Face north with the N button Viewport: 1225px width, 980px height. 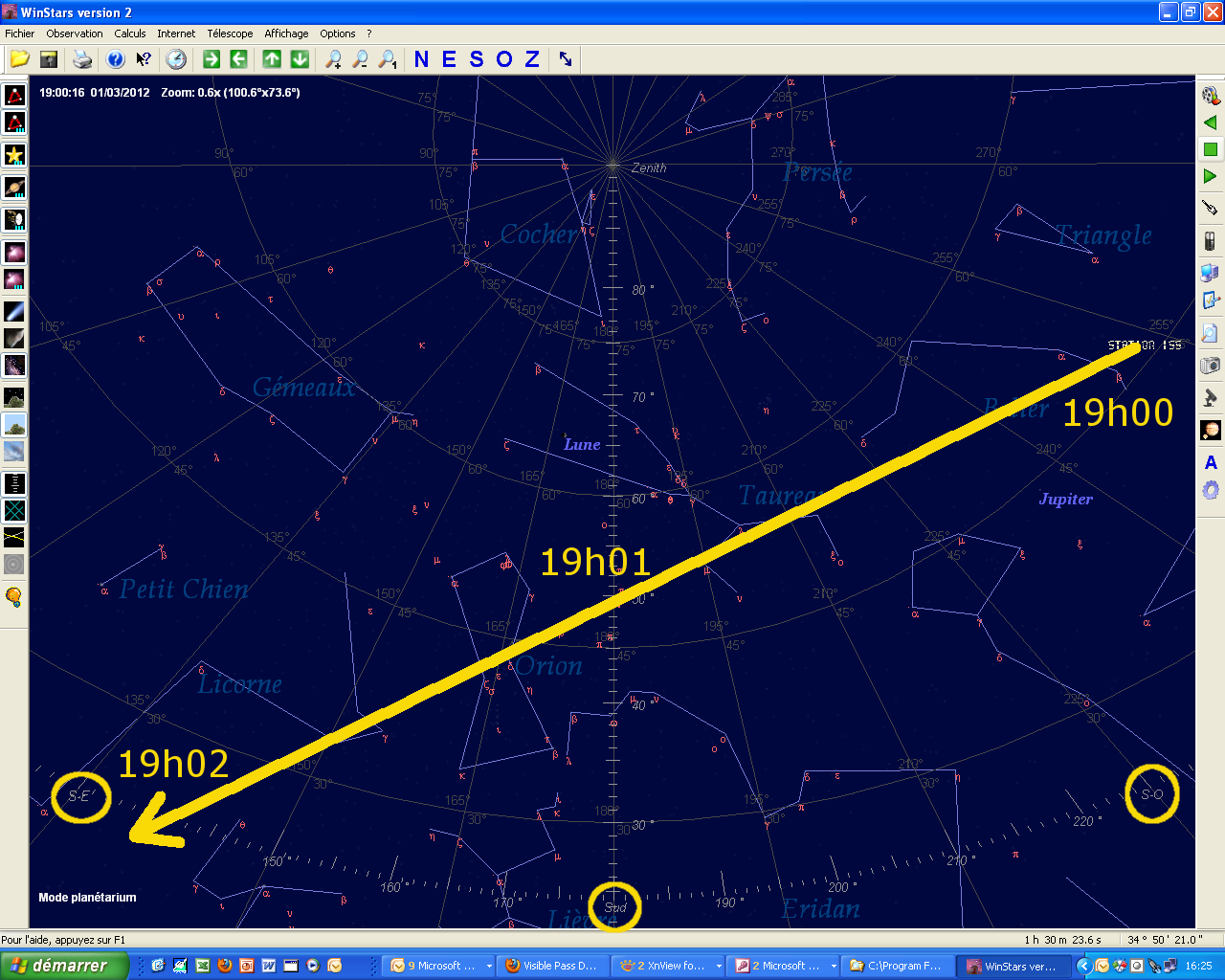coord(421,59)
